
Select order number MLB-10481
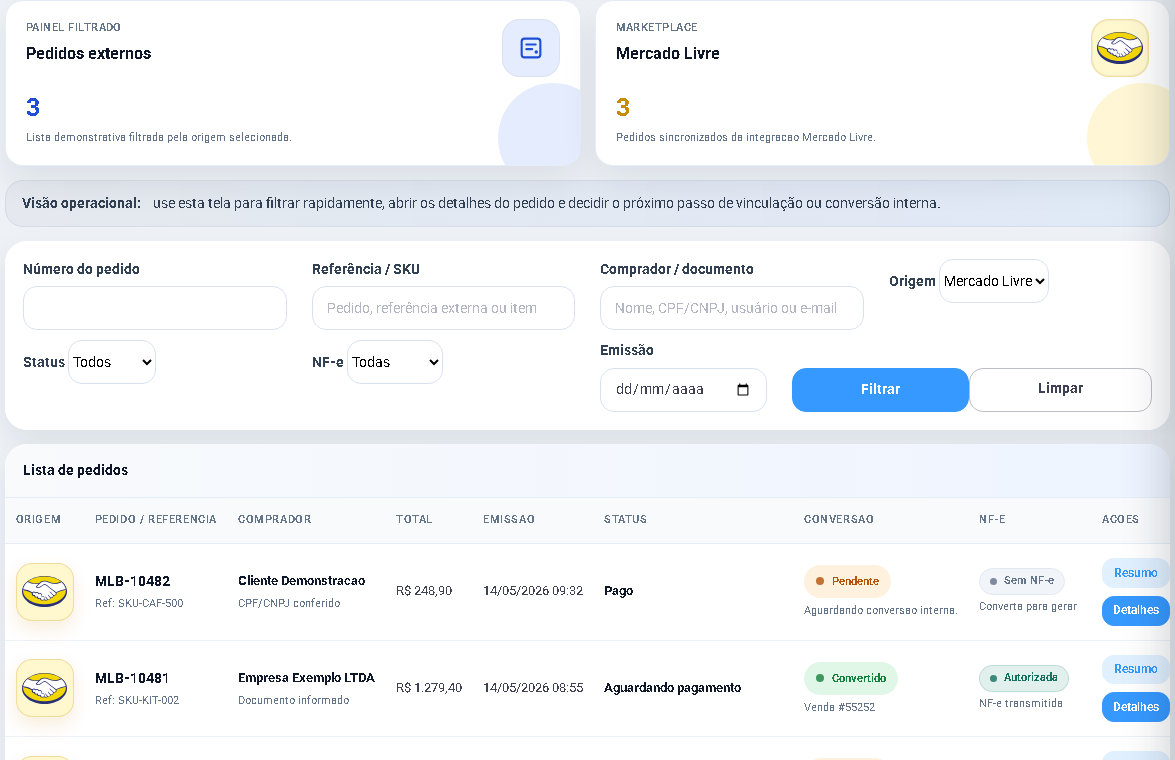pos(132,678)
